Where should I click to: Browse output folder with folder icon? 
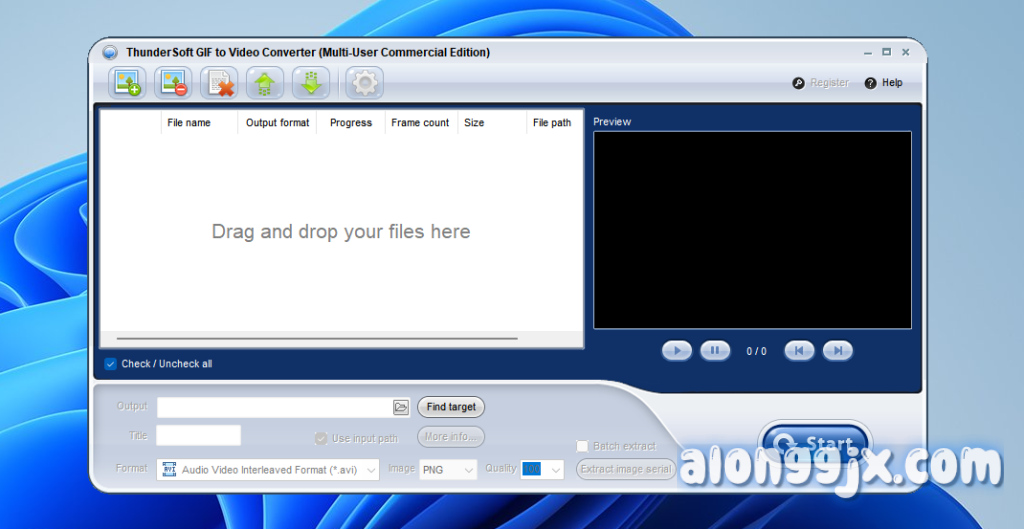[401, 407]
